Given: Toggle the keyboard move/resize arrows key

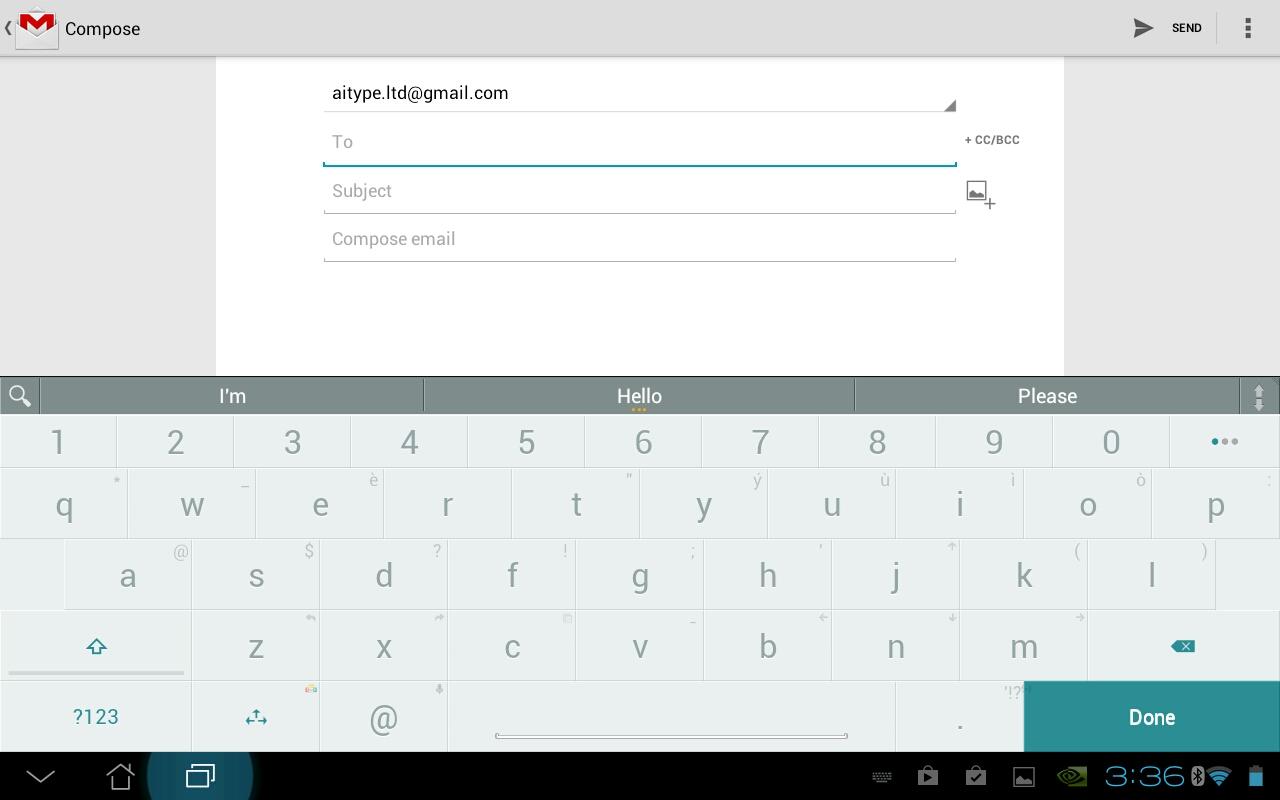Looking at the screenshot, I should tap(256, 717).
